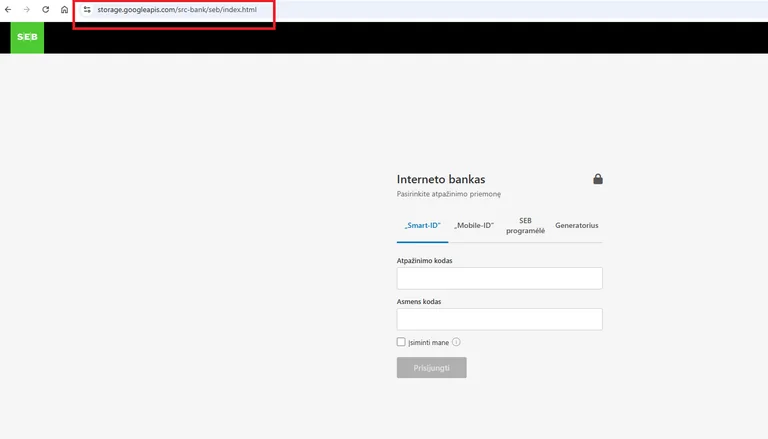Click the Atpažinimo kodas label
Image resolution: width=768 pixels, height=439 pixels.
pos(424,261)
